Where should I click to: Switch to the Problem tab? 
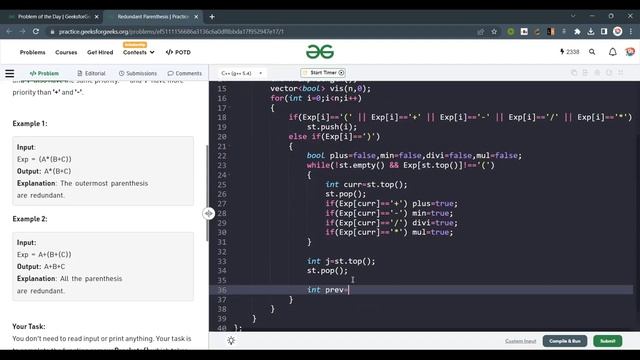(x=44, y=73)
